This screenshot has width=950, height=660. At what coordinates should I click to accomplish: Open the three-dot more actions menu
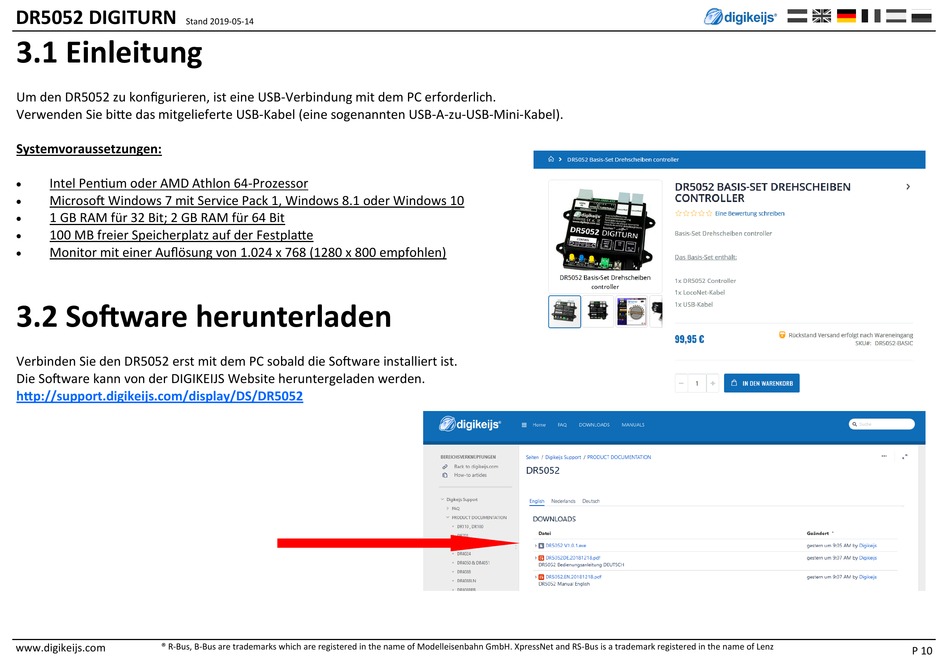(884, 456)
